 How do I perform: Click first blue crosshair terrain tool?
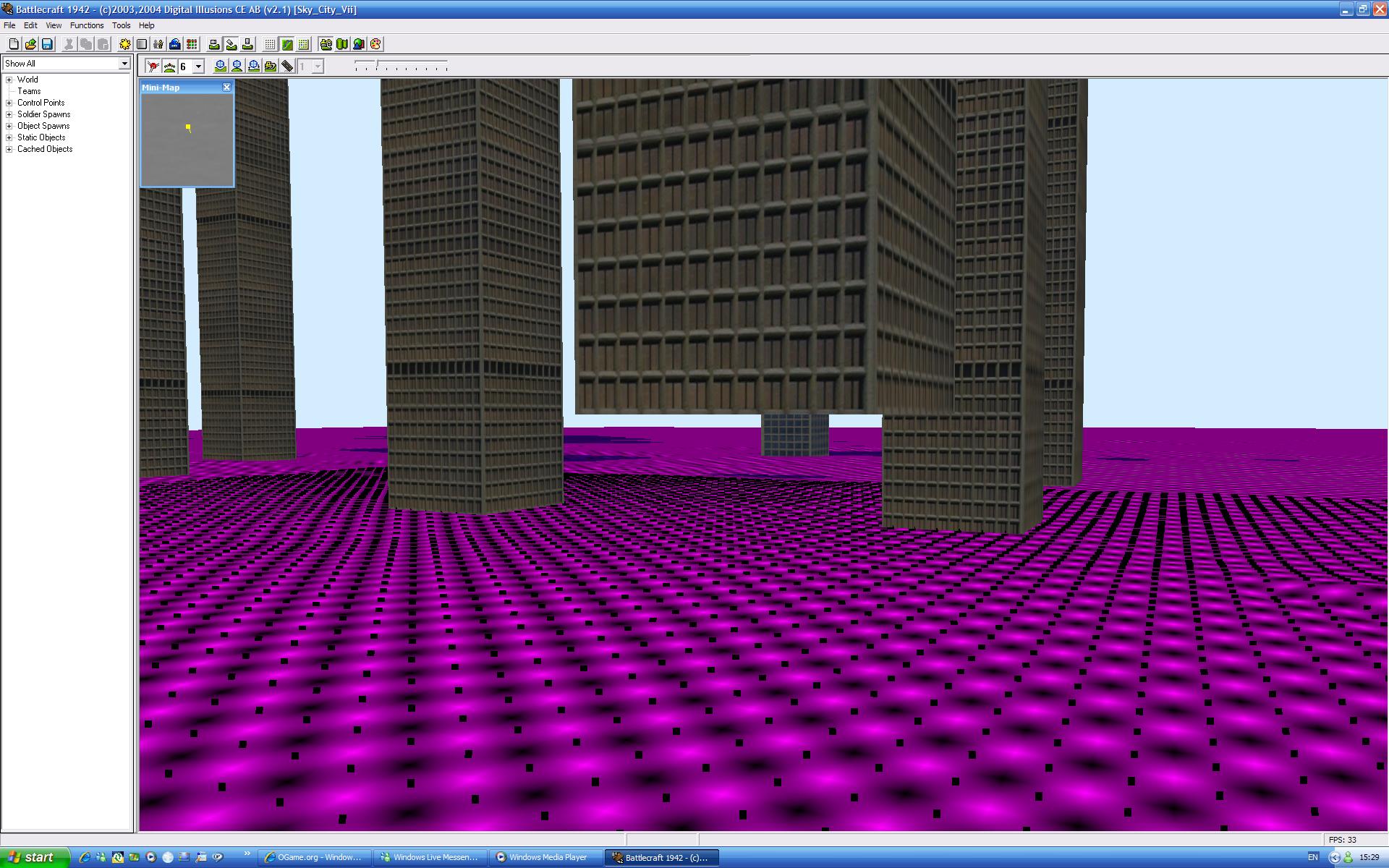(x=221, y=67)
